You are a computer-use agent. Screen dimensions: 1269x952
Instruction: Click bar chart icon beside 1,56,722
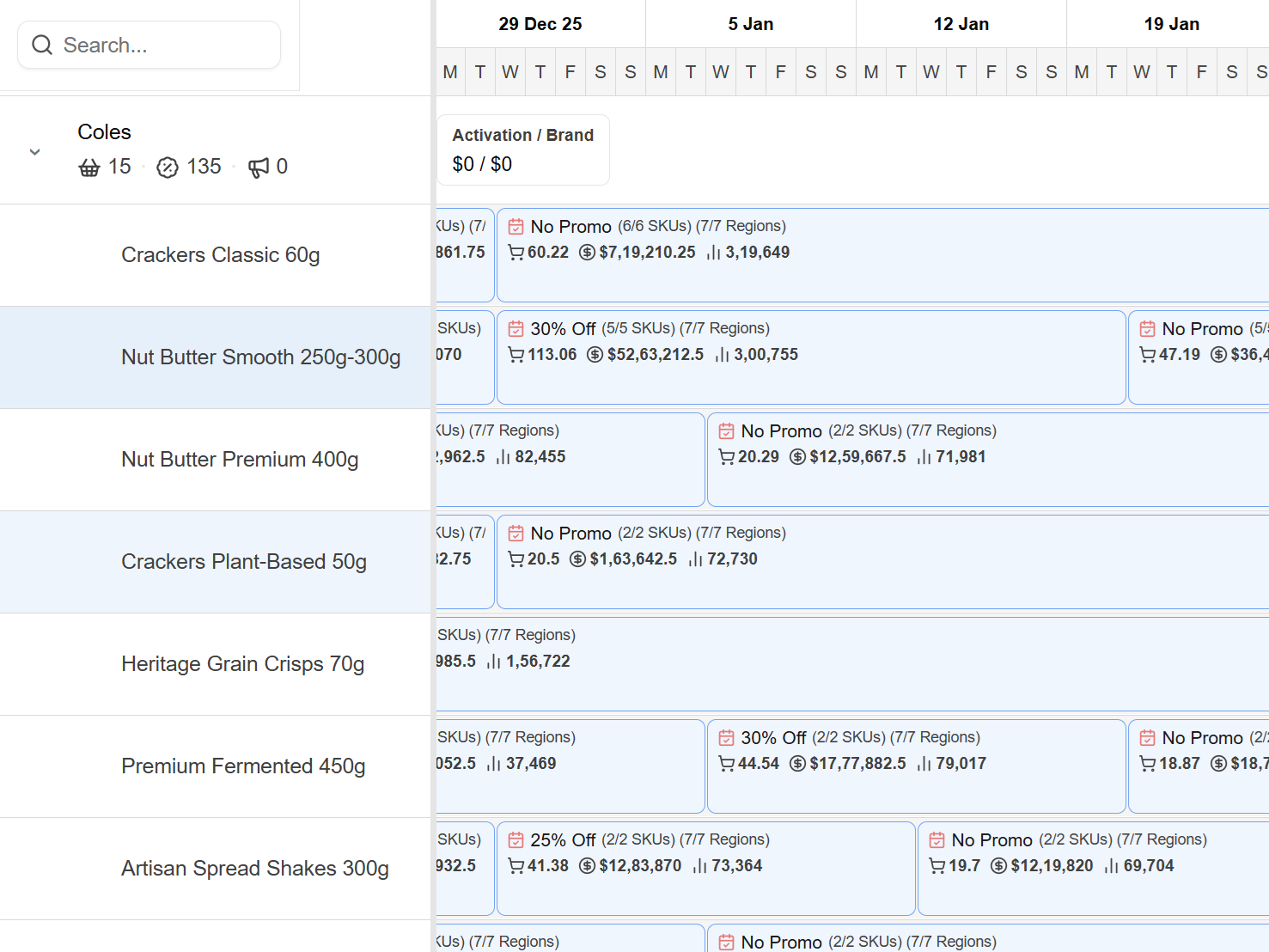tap(494, 662)
